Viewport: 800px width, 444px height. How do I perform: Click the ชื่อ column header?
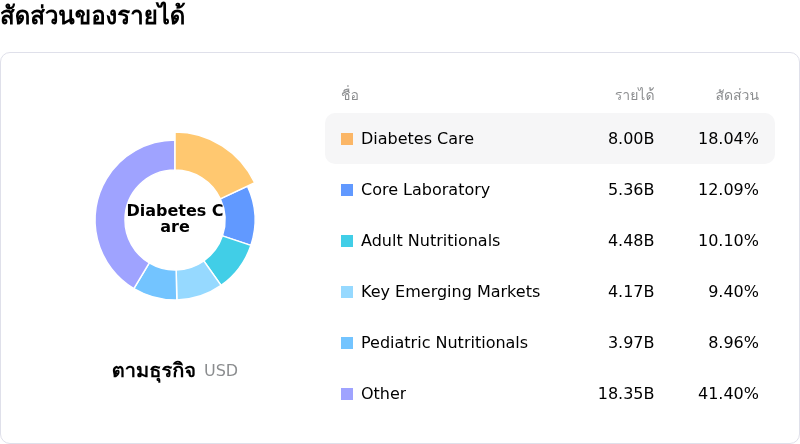tap(350, 96)
